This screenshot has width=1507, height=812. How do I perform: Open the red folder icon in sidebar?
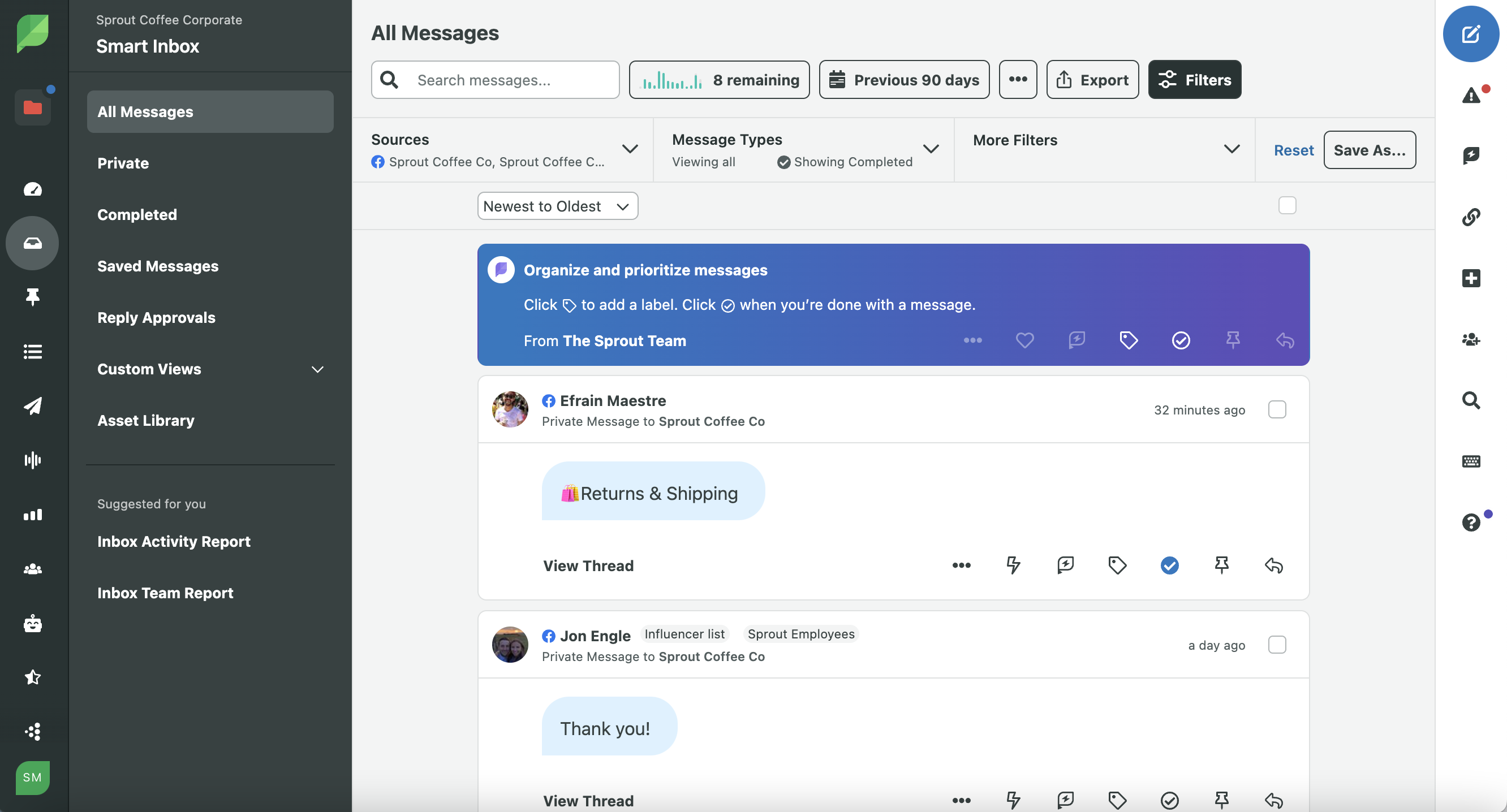tap(33, 107)
